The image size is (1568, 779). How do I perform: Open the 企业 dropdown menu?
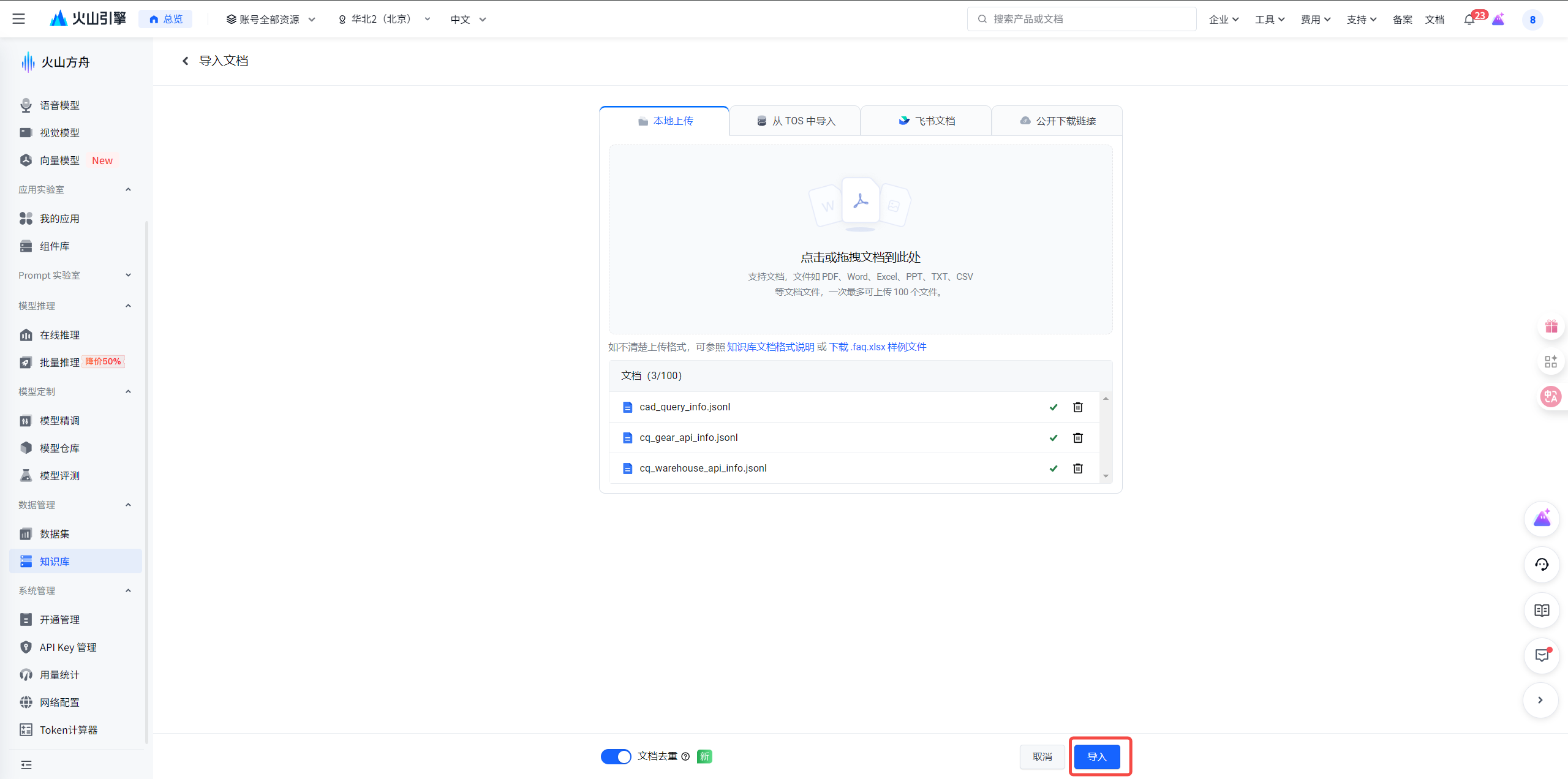point(1224,20)
